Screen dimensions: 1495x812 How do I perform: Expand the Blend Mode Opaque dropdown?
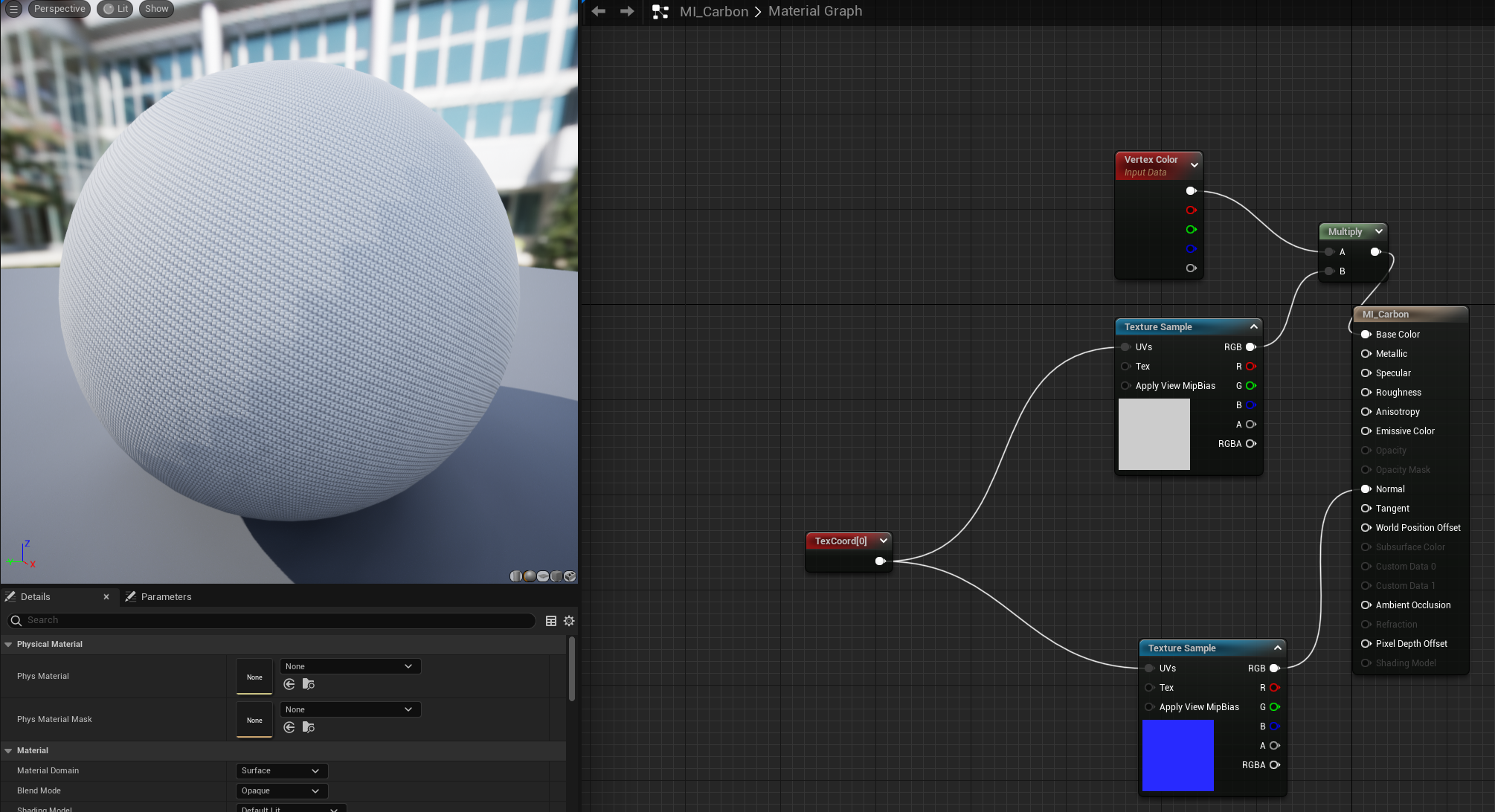(280, 791)
